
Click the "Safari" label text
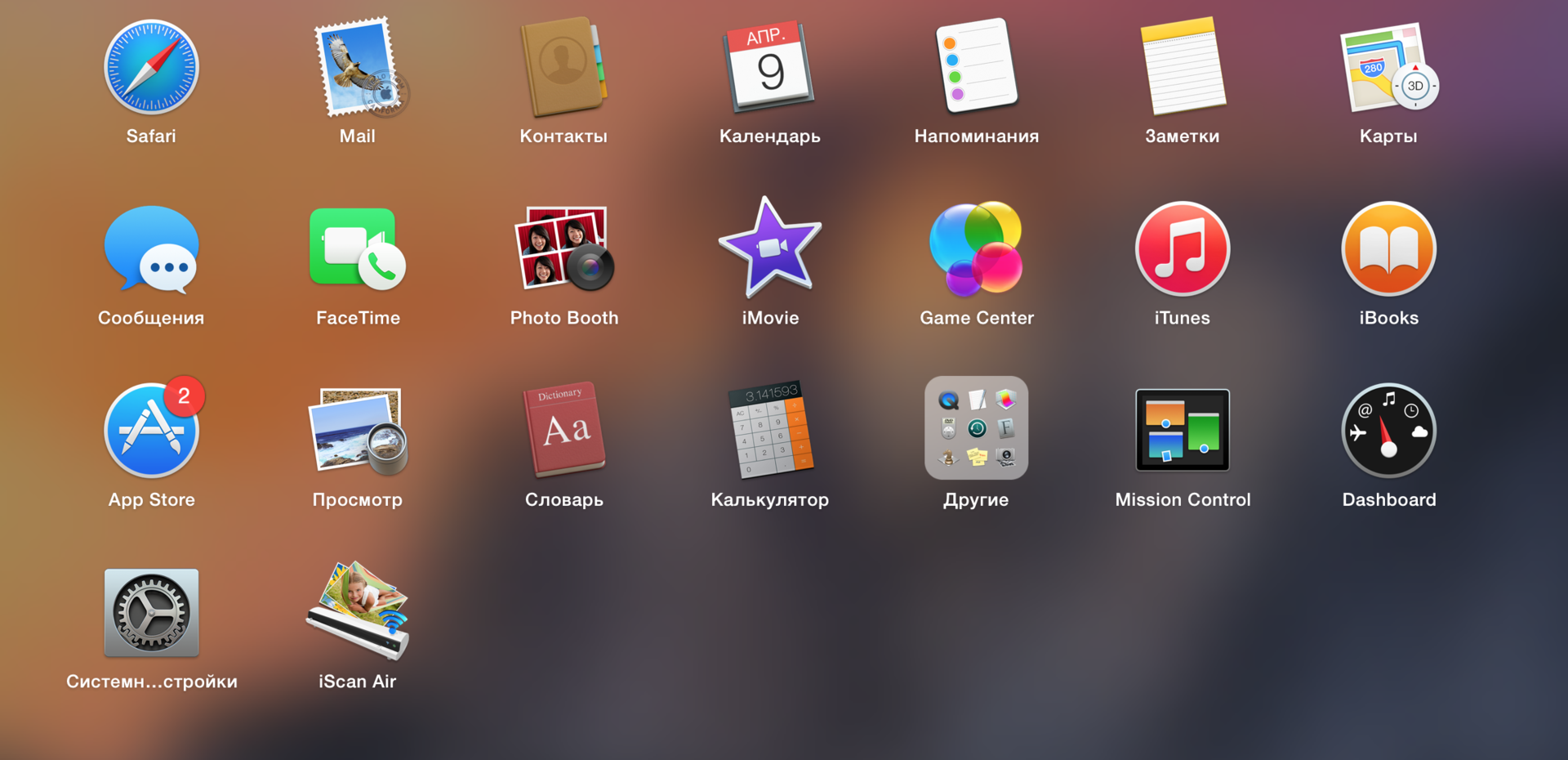[151, 136]
